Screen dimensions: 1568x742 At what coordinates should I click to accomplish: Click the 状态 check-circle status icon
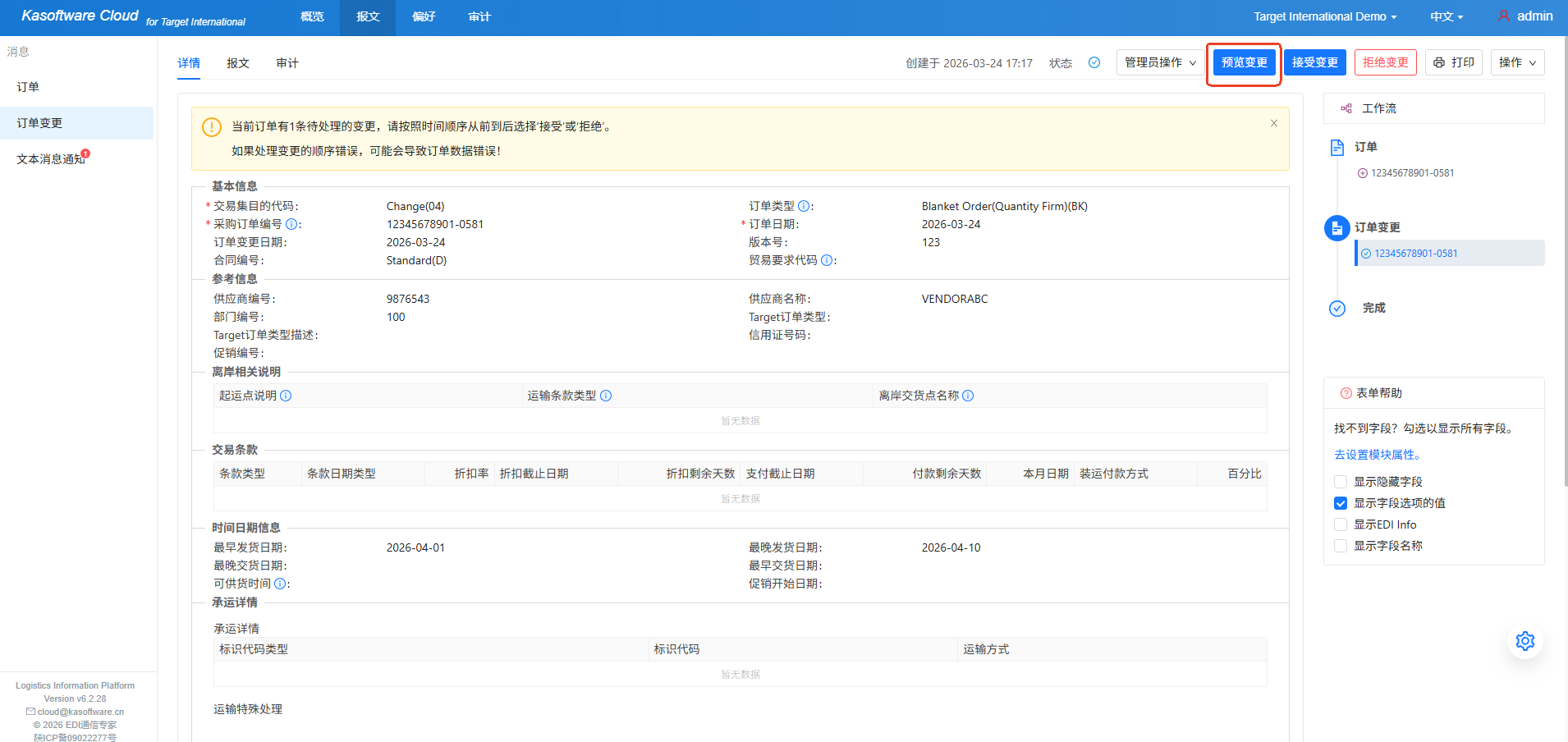1093,62
